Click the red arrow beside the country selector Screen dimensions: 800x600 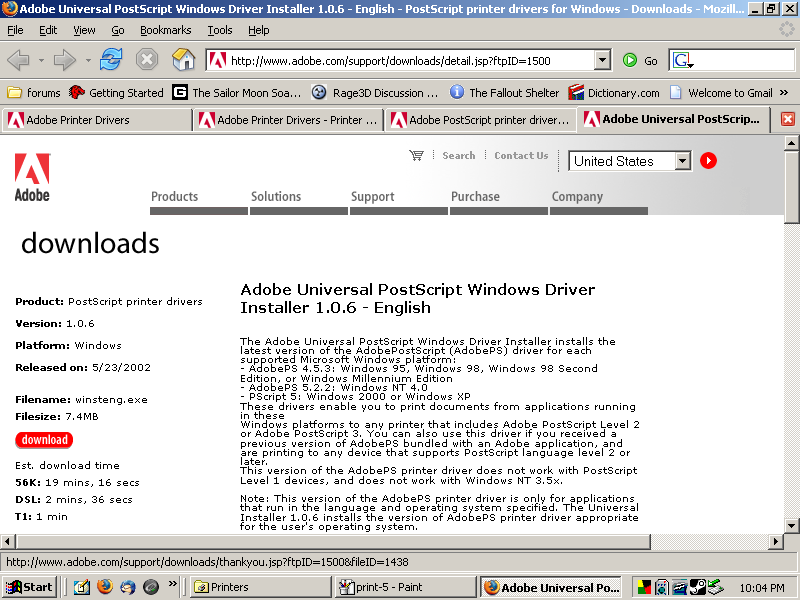(x=707, y=161)
